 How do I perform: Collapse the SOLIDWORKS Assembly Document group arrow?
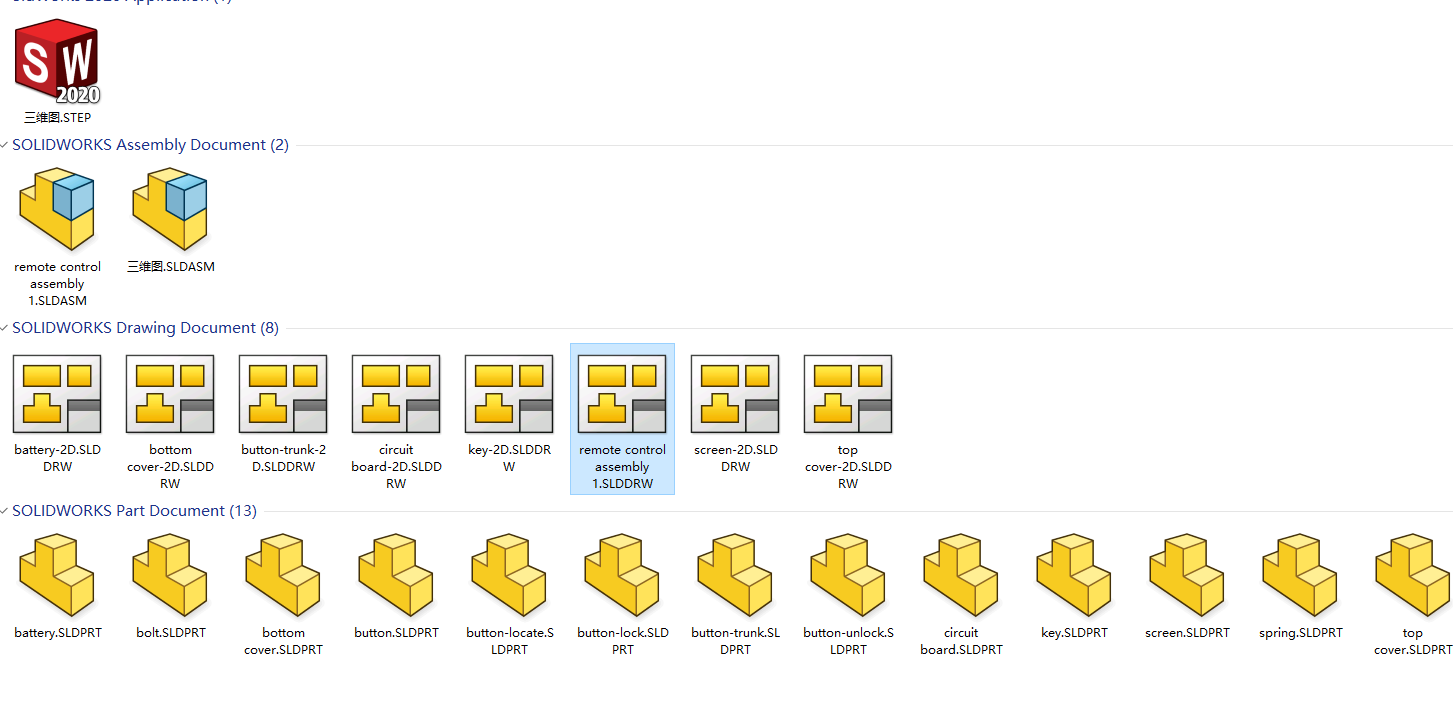(x=5, y=146)
